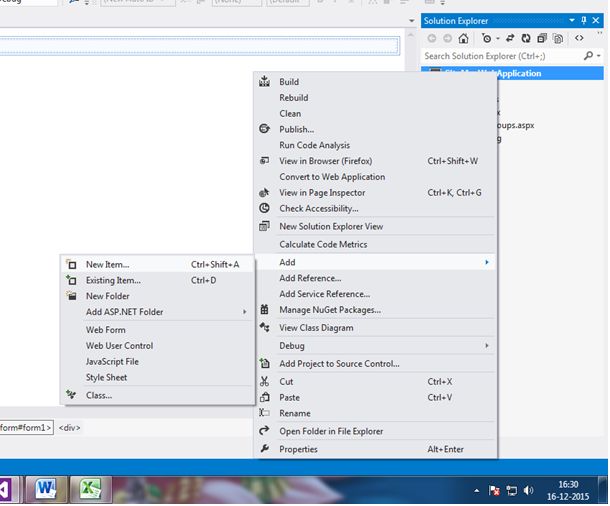The width and height of the screenshot is (610, 506).
Task: Choose Build from the context menu
Action: click(x=289, y=82)
